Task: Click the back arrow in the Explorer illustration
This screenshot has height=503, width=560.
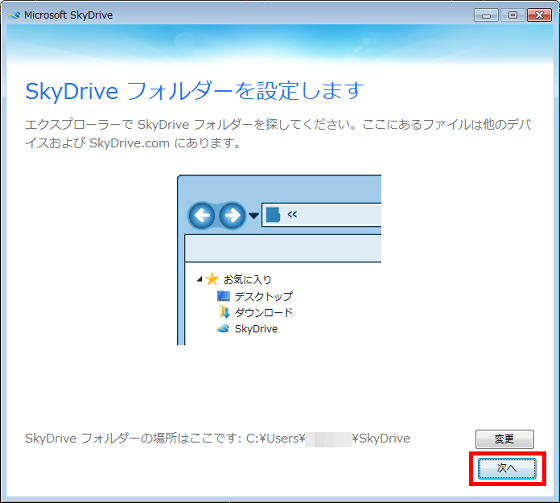Action: point(202,215)
